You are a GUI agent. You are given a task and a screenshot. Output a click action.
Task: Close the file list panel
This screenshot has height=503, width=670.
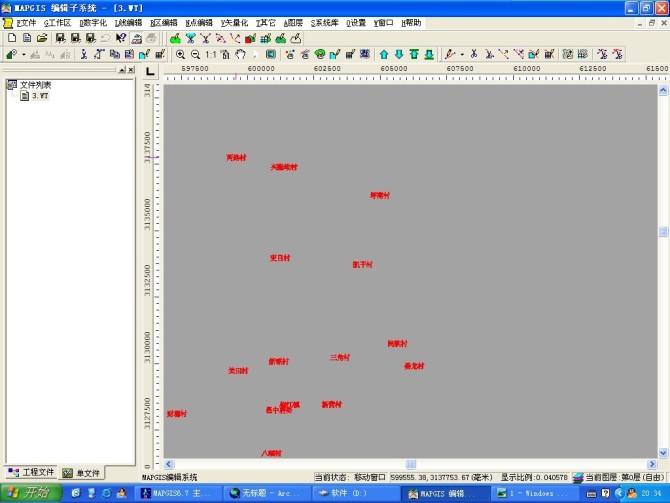pyautogui.click(x=131, y=70)
